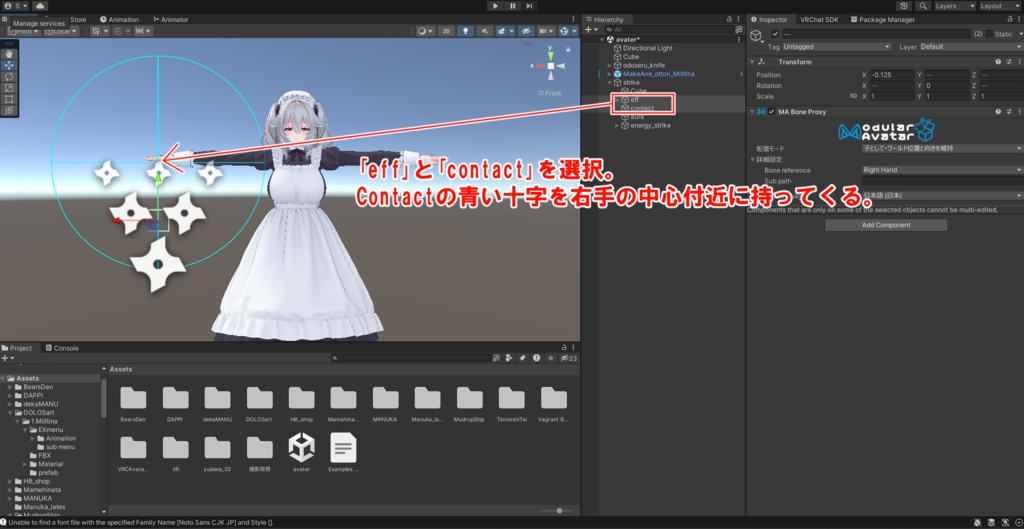
Task: Switch to the Package Manager tab
Action: point(882,20)
